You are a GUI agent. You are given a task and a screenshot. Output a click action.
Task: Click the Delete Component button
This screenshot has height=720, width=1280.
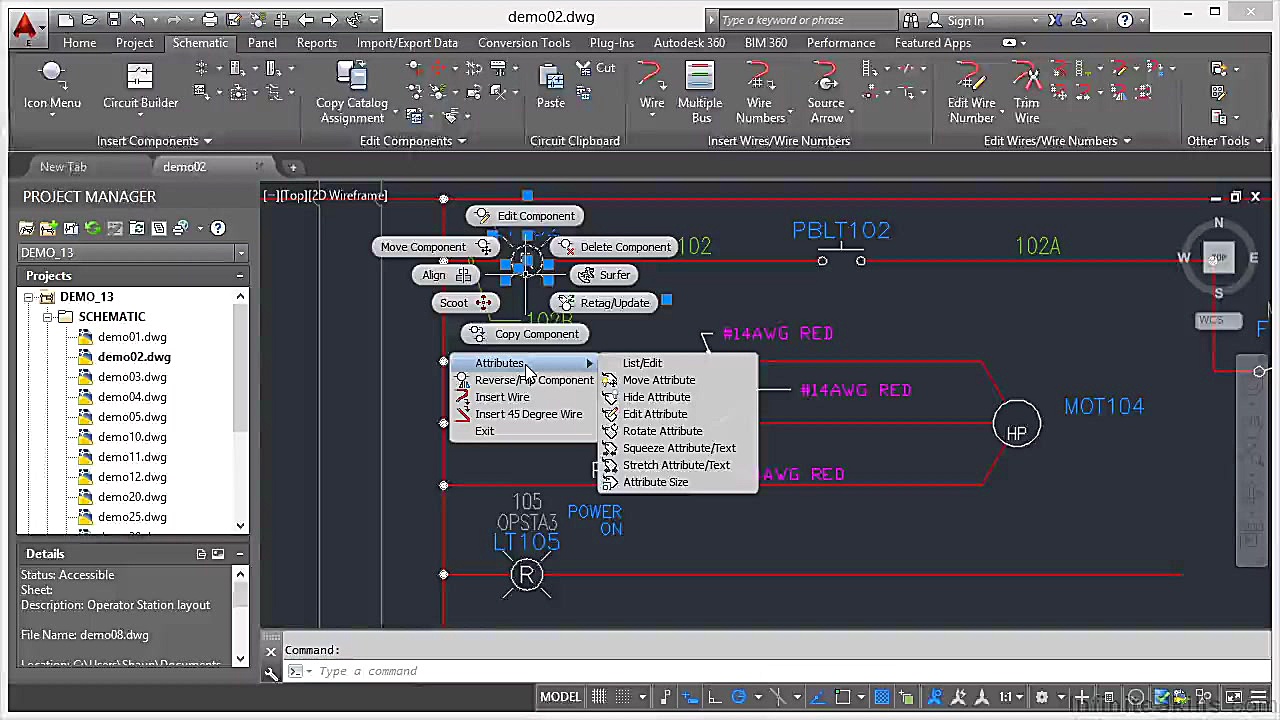pyautogui.click(x=614, y=247)
